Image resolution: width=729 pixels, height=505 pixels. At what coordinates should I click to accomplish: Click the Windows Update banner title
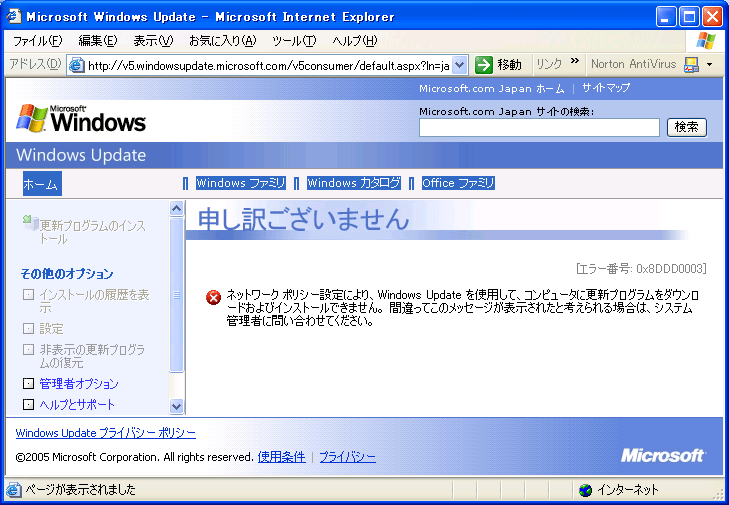click(x=81, y=155)
